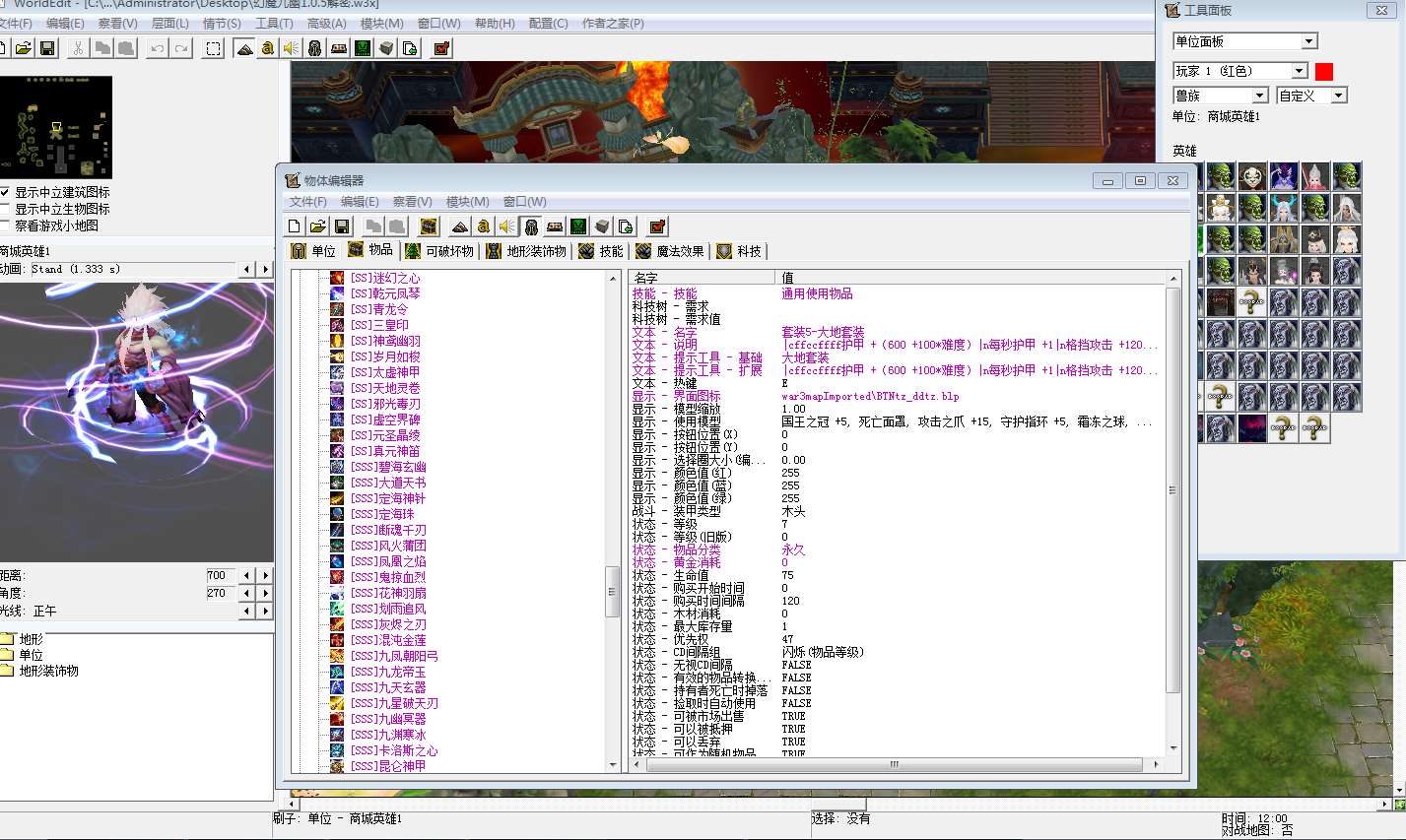Click the Undo arrow in main toolbar
This screenshot has height=840, width=1406.
pos(158,47)
